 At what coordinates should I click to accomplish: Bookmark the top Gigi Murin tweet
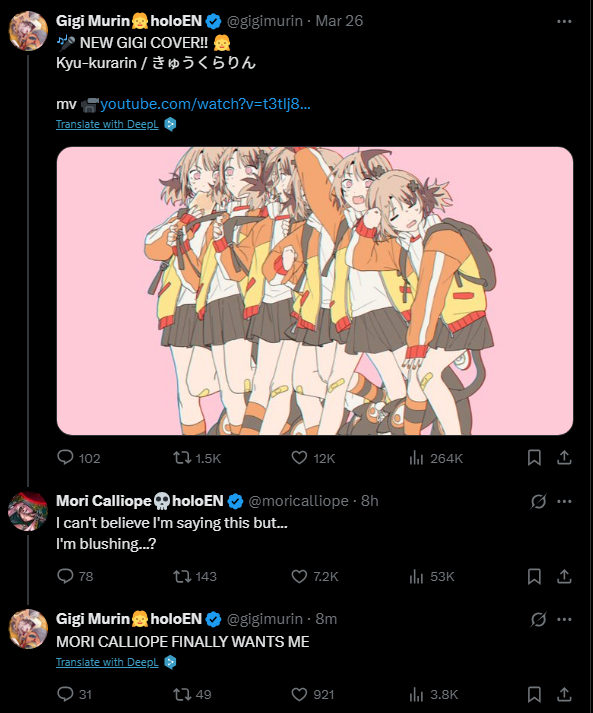[x=534, y=457]
